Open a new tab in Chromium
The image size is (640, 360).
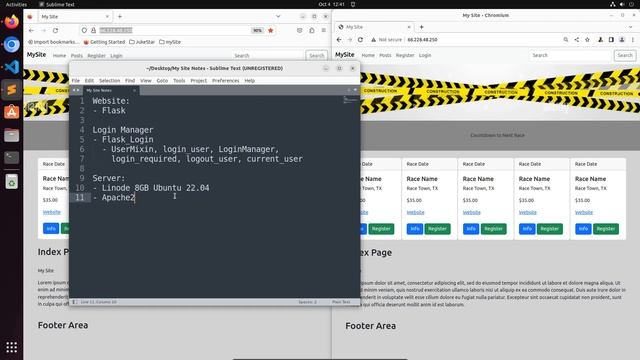click(422, 27)
